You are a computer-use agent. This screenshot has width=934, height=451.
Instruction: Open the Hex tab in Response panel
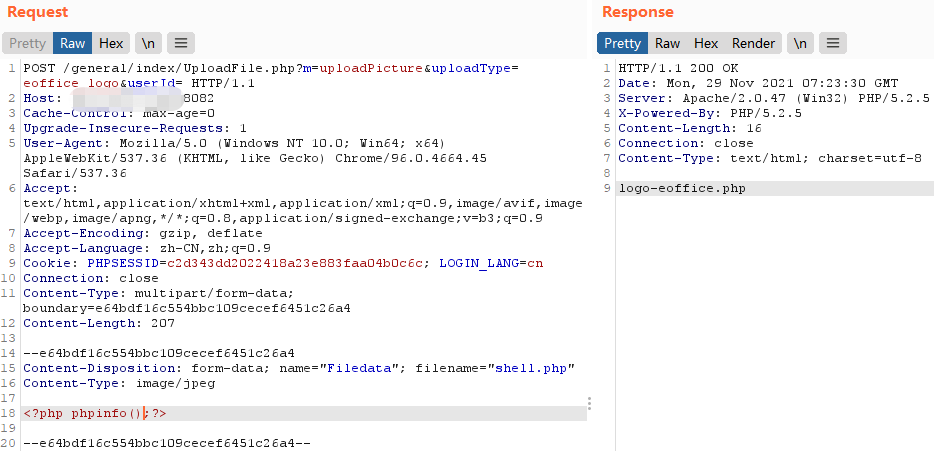tap(706, 43)
